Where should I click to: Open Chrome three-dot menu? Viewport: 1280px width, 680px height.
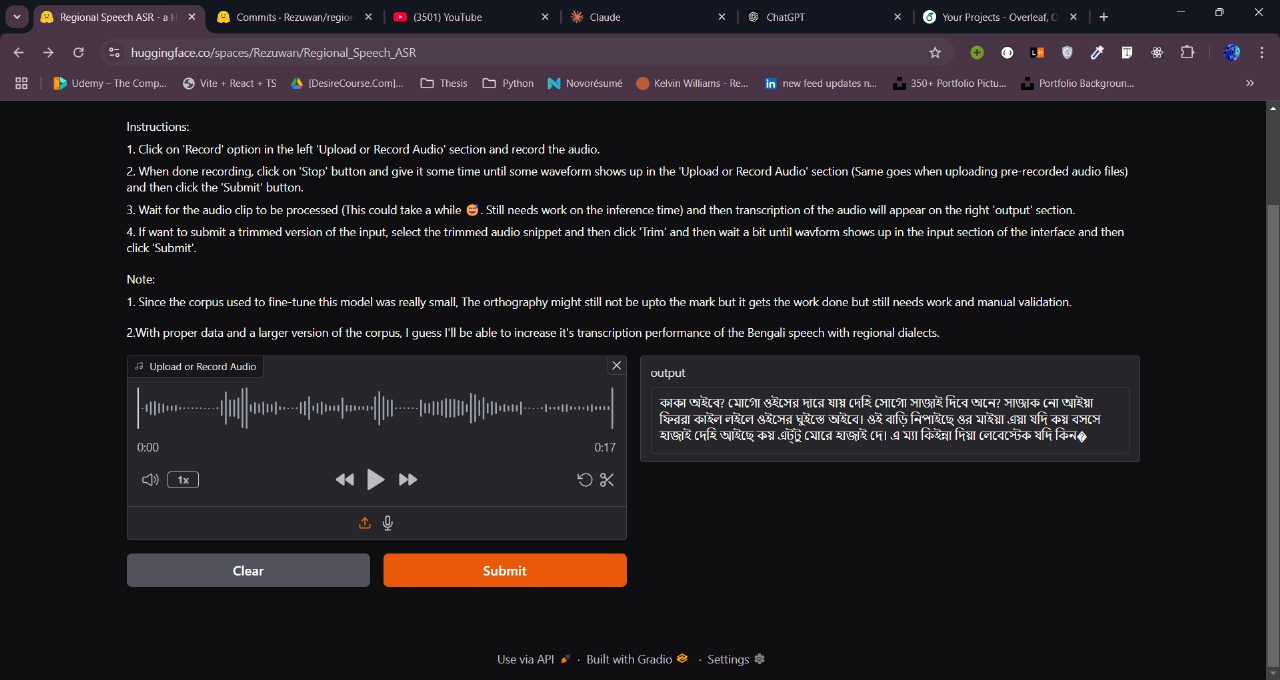[x=1262, y=52]
